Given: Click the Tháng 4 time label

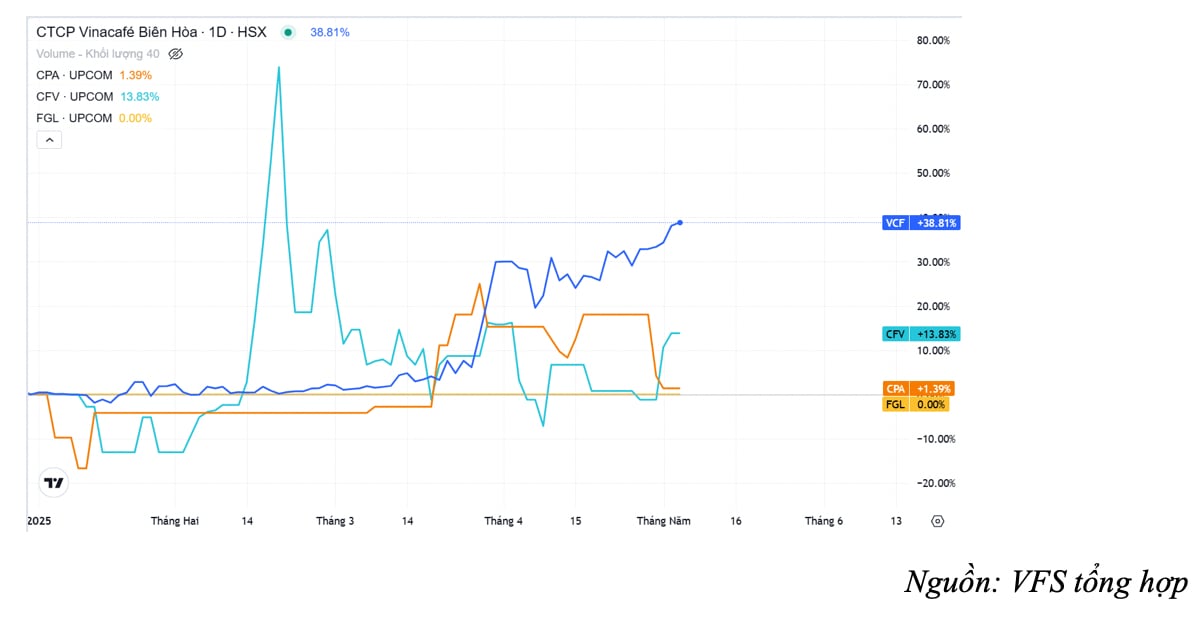Looking at the screenshot, I should point(503,521).
